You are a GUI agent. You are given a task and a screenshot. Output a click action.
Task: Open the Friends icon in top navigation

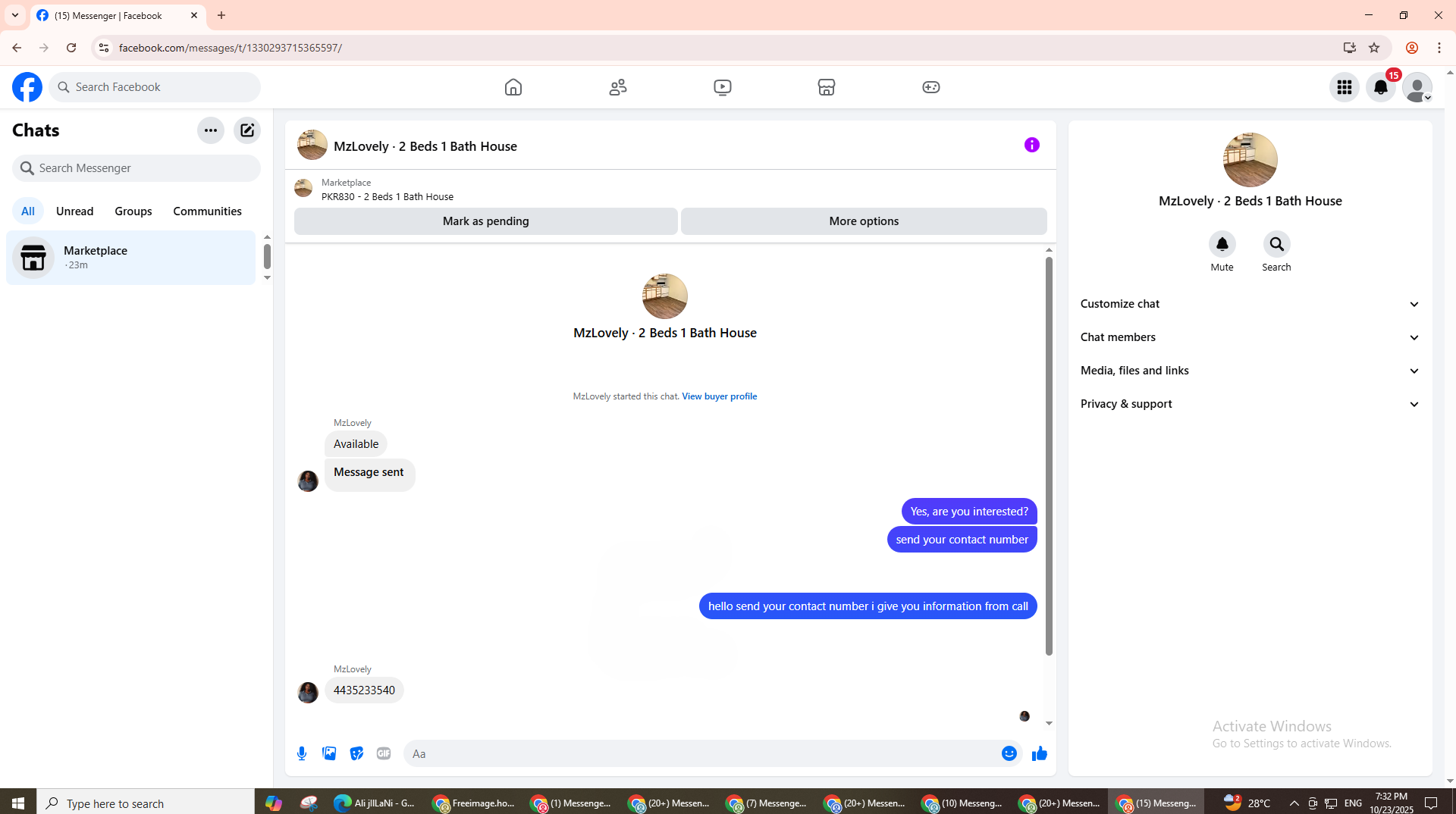(618, 87)
